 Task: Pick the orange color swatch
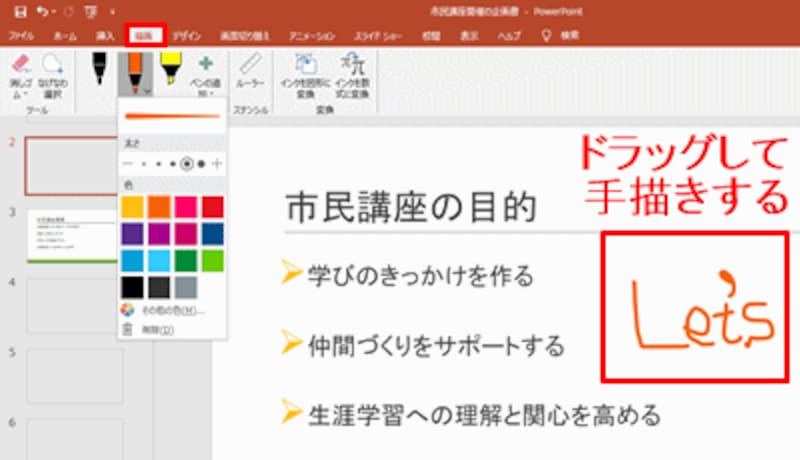(x=159, y=207)
